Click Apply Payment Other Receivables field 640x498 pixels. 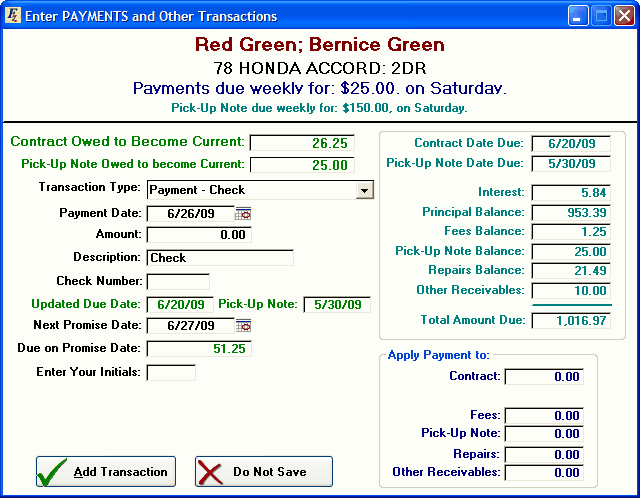(544, 473)
